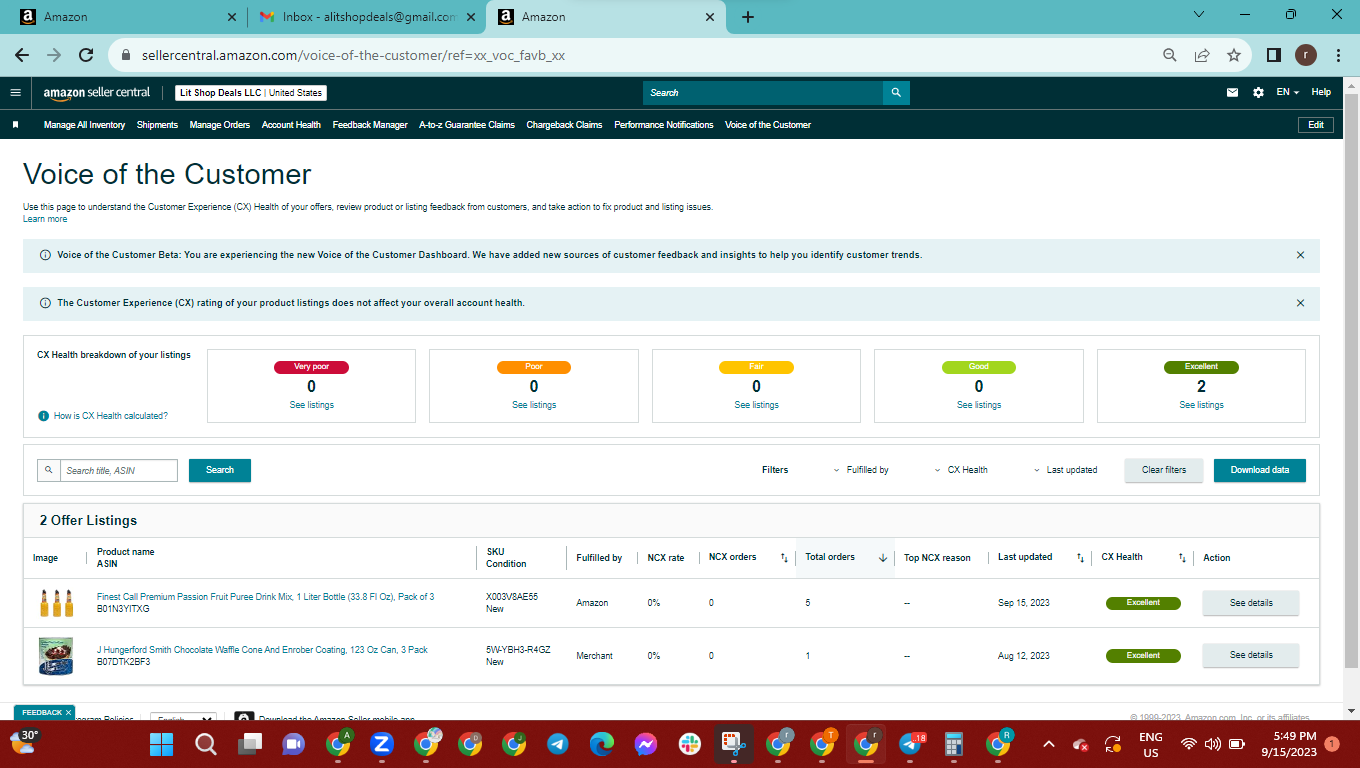This screenshot has height=768, width=1360.
Task: Reload the page with the refresh icon
Action: [x=86, y=55]
